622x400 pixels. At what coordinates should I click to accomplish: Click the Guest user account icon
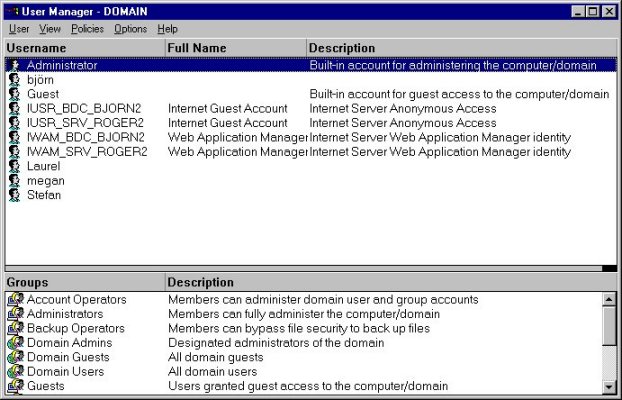coord(14,94)
